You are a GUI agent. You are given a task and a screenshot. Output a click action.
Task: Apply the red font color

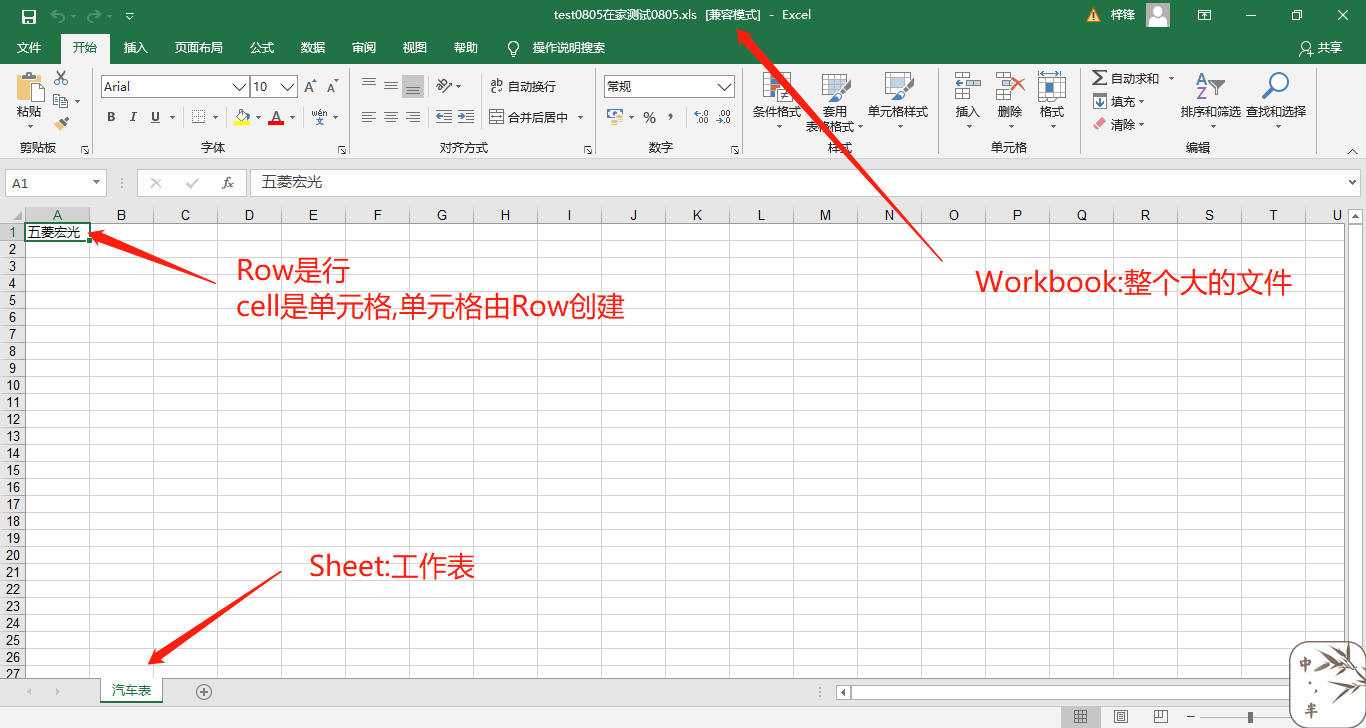276,117
